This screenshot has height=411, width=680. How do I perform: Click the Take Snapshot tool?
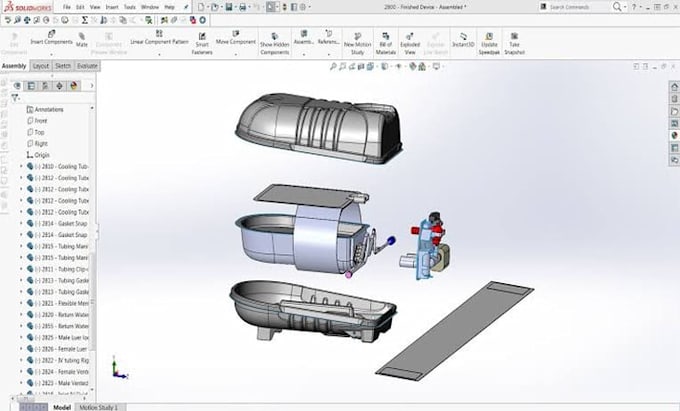[514, 44]
